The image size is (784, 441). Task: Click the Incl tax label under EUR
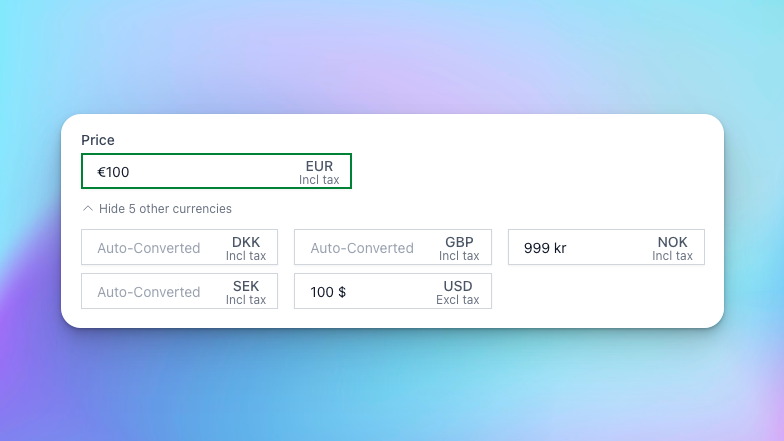tap(319, 180)
